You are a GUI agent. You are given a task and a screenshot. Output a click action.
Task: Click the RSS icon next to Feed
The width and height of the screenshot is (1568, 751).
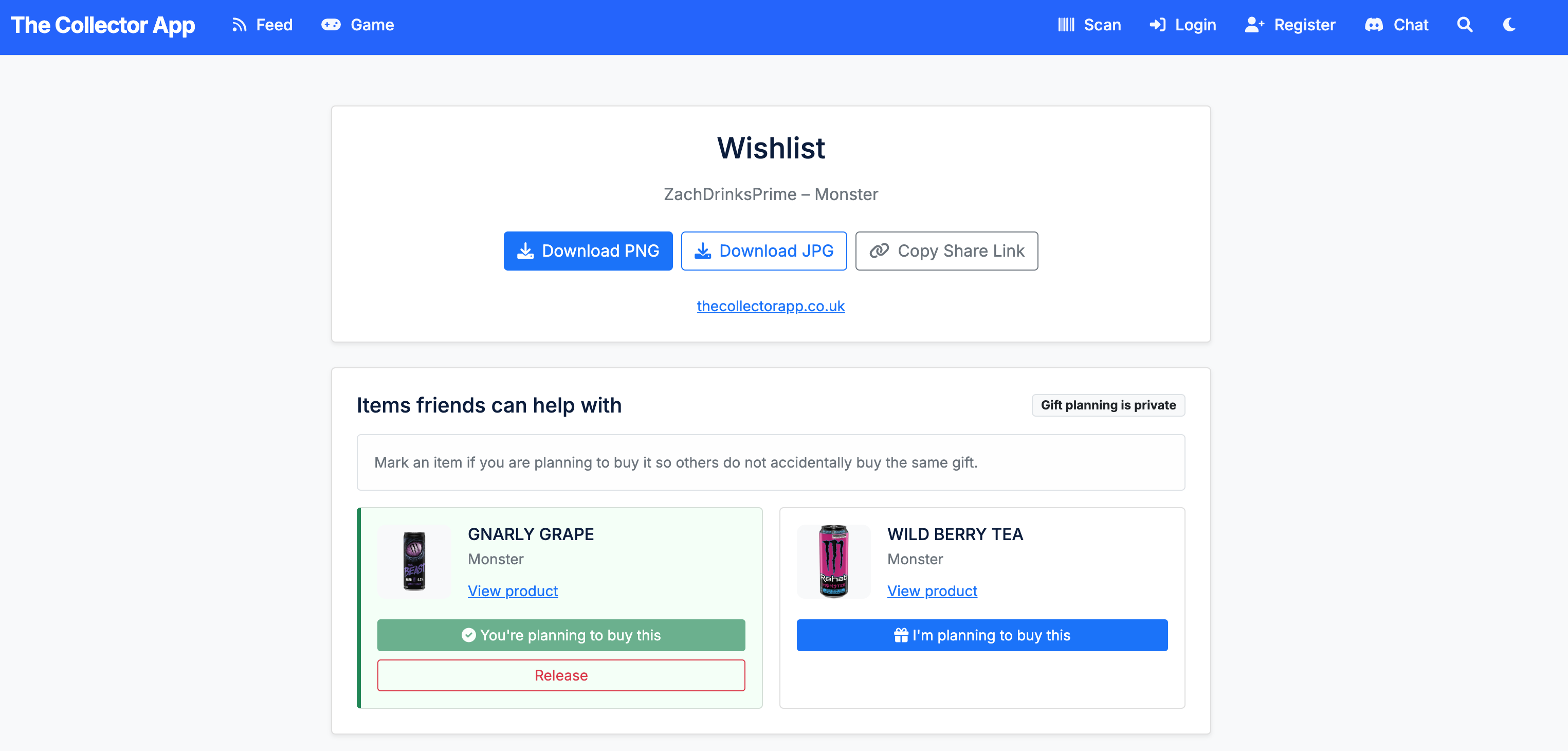click(240, 24)
